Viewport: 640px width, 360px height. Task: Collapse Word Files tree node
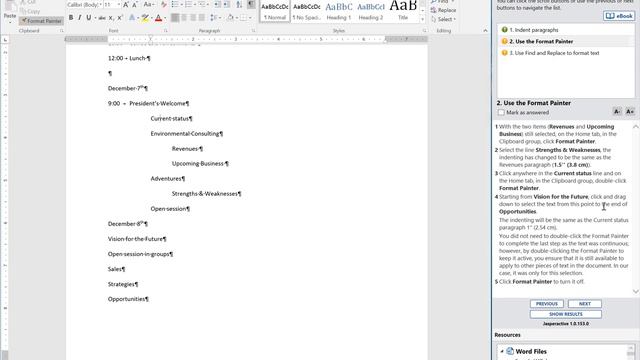502,351
